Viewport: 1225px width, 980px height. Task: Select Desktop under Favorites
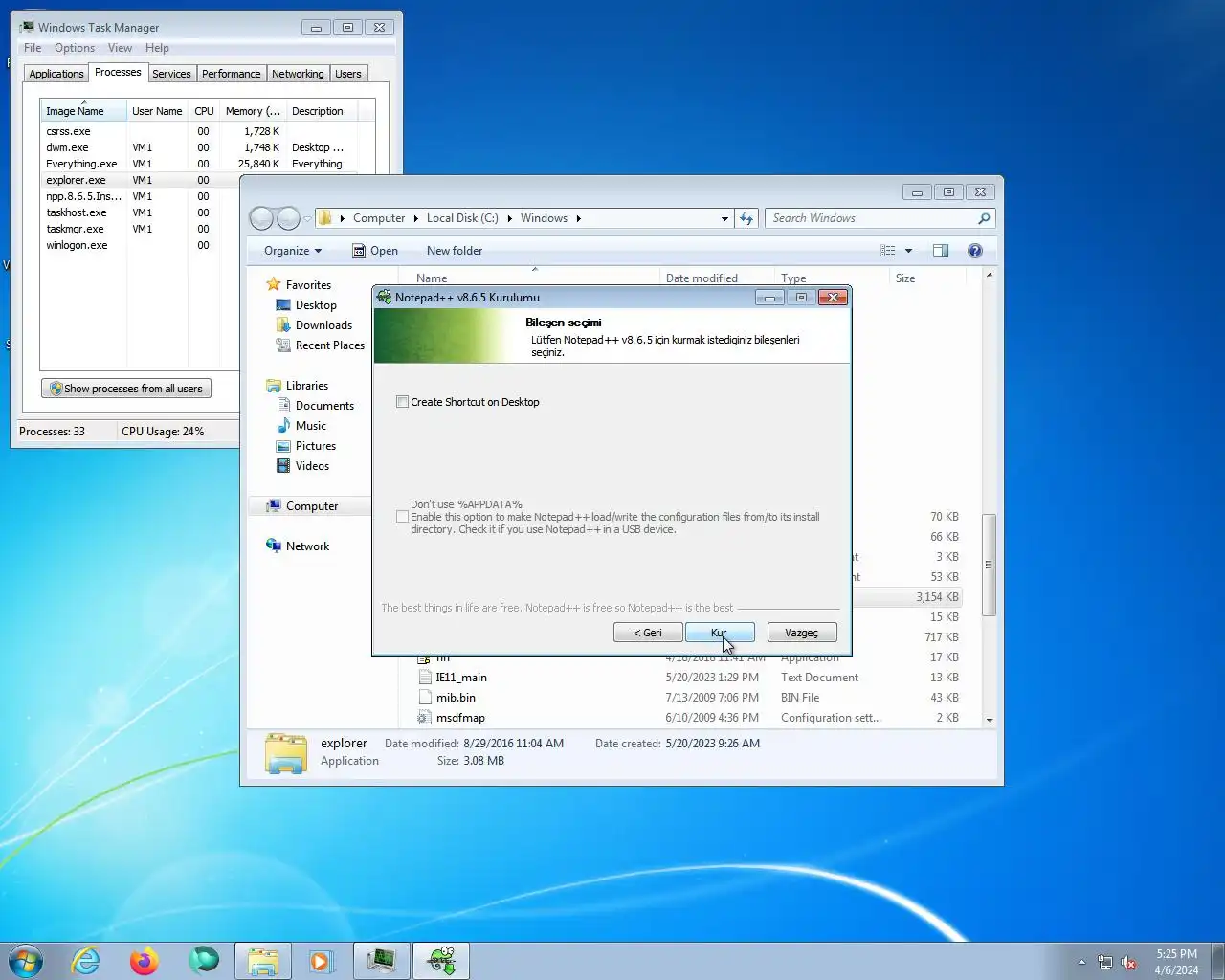(x=316, y=305)
